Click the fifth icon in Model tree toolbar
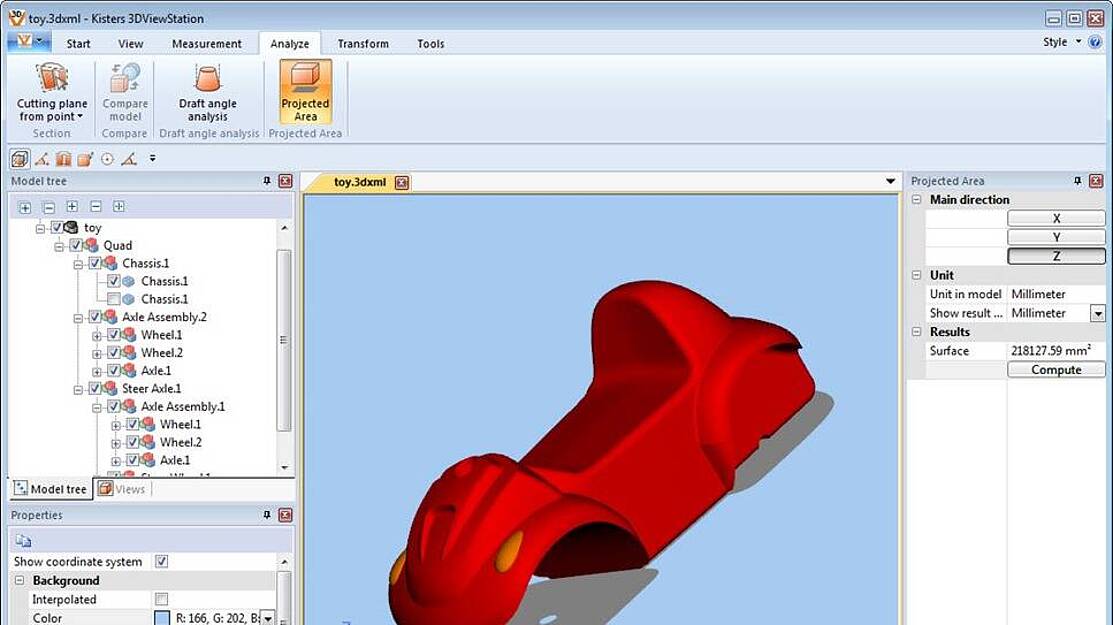The image size is (1113, 625). (x=119, y=206)
